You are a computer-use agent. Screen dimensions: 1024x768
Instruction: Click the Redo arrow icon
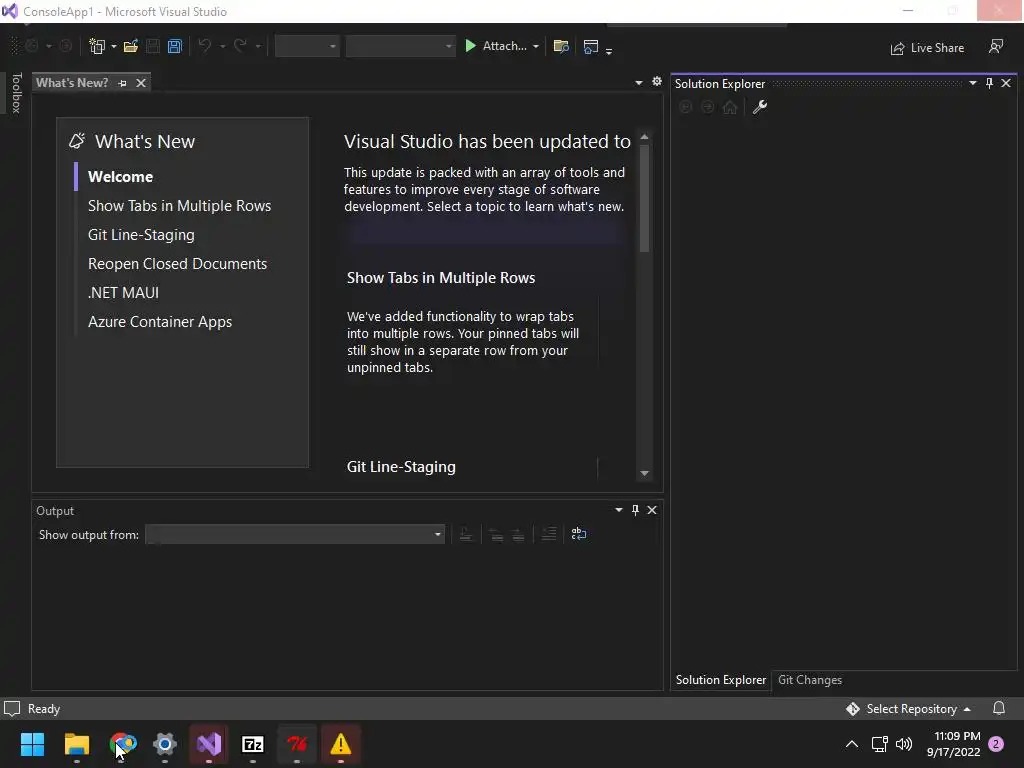240,46
